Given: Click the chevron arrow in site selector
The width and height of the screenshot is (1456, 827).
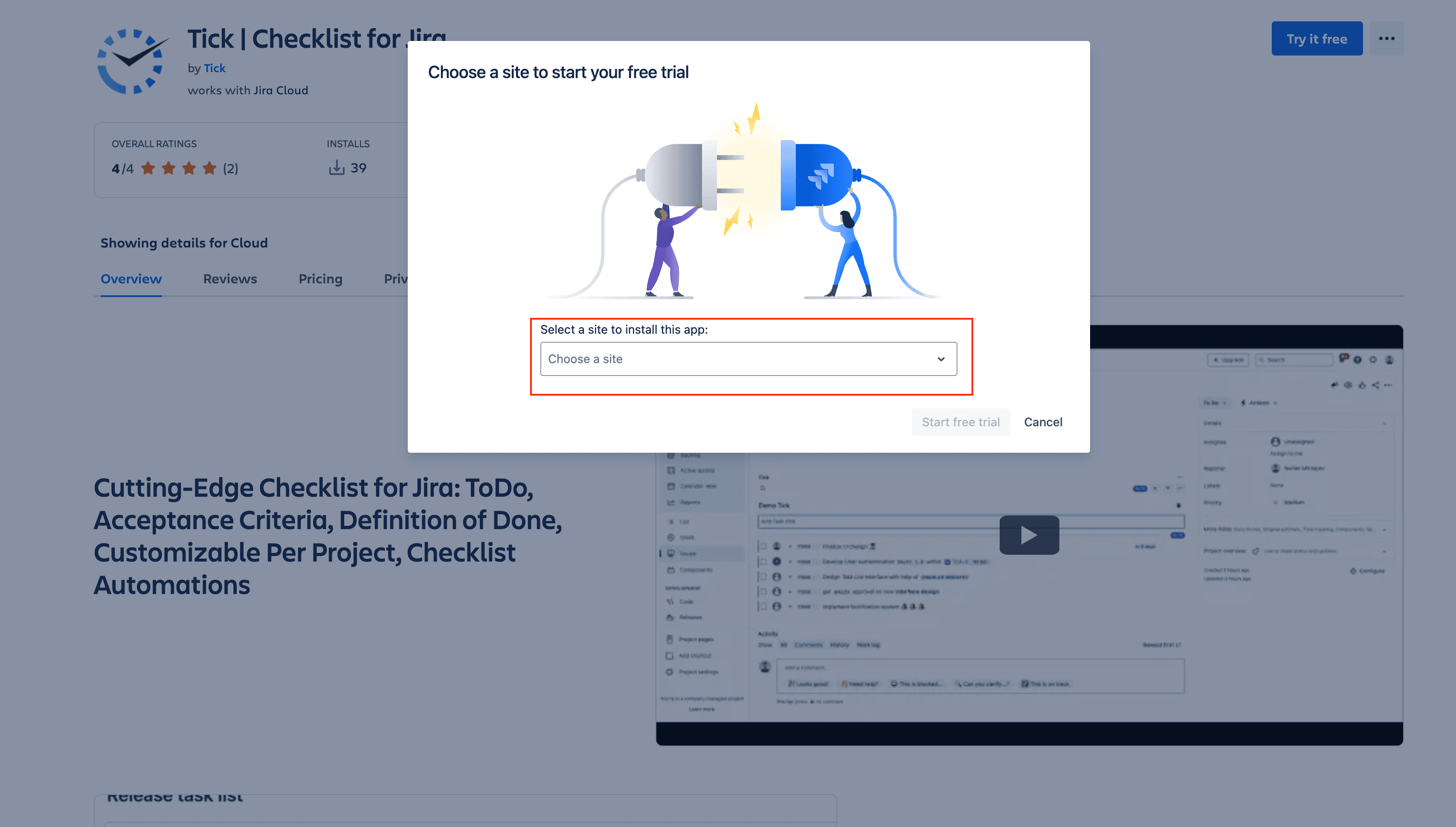Looking at the screenshot, I should tap(941, 359).
